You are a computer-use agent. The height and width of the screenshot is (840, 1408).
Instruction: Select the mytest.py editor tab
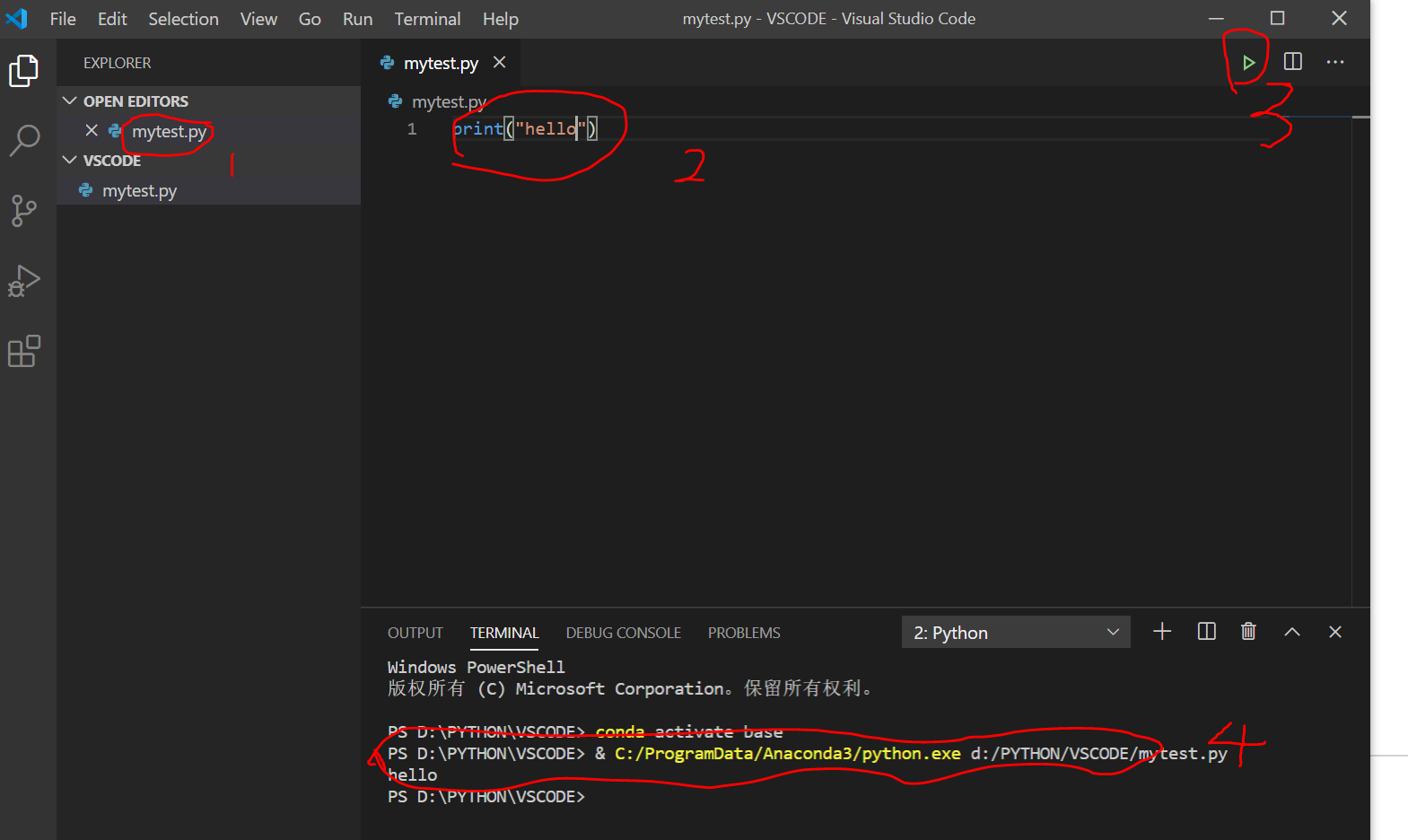(x=441, y=63)
